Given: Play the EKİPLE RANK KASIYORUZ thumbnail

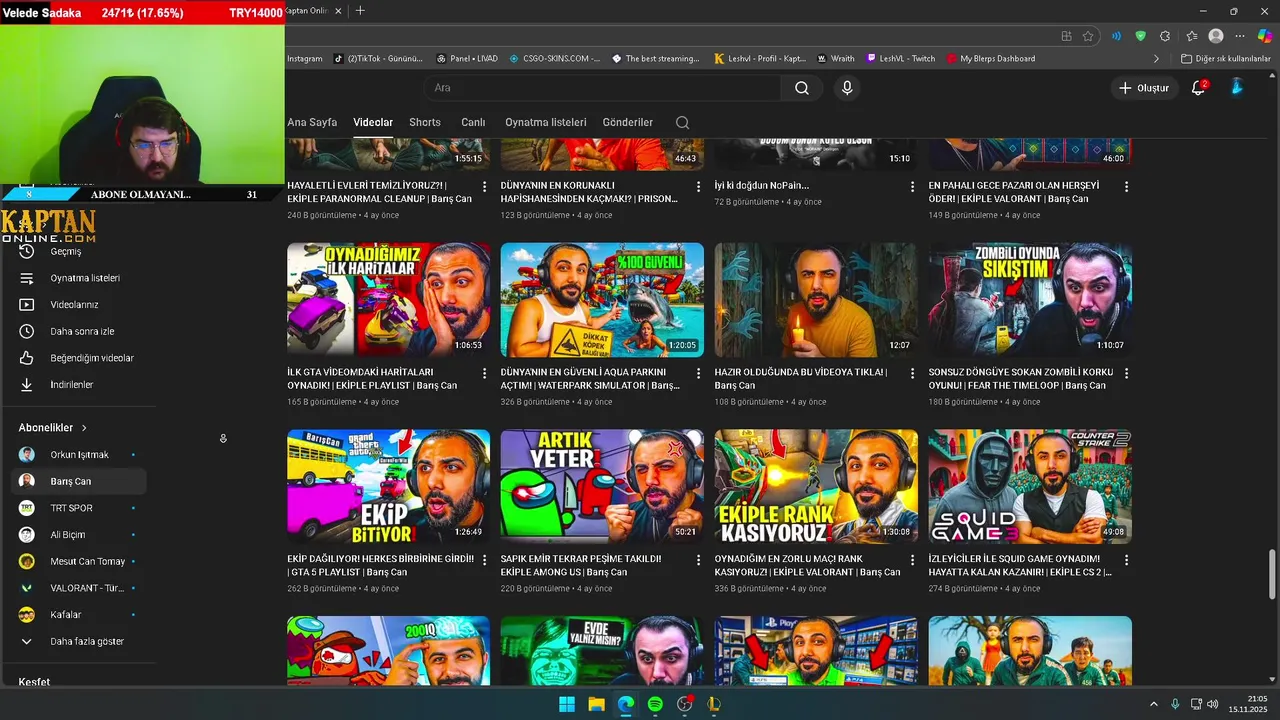Looking at the screenshot, I should [x=816, y=487].
